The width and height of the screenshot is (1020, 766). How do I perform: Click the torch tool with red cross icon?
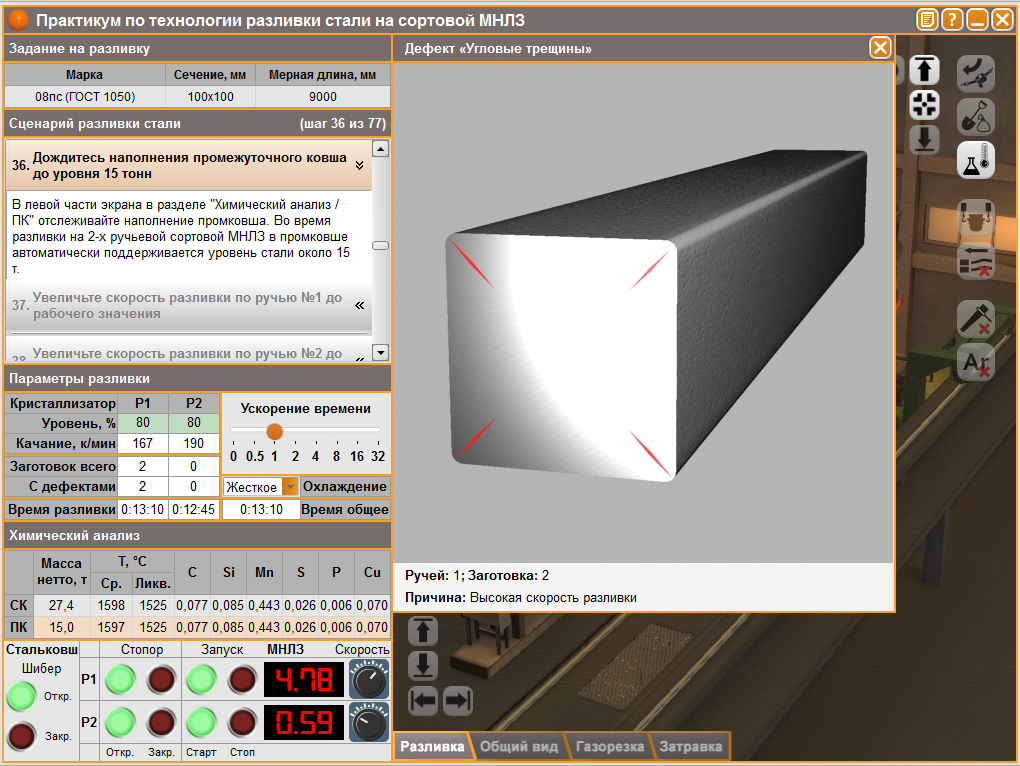(975, 319)
